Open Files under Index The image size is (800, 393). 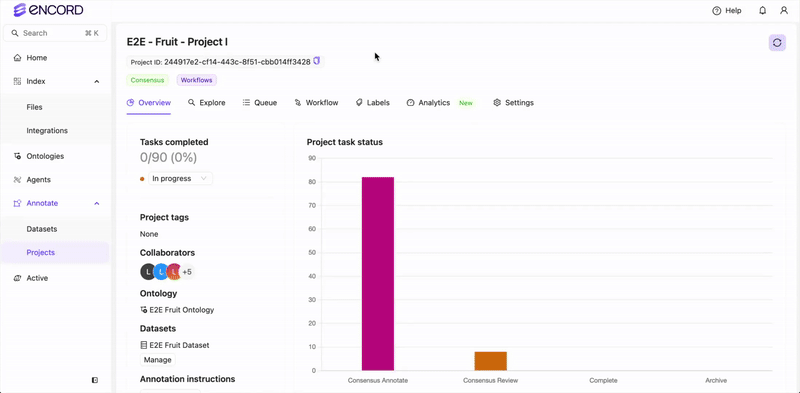coord(34,107)
